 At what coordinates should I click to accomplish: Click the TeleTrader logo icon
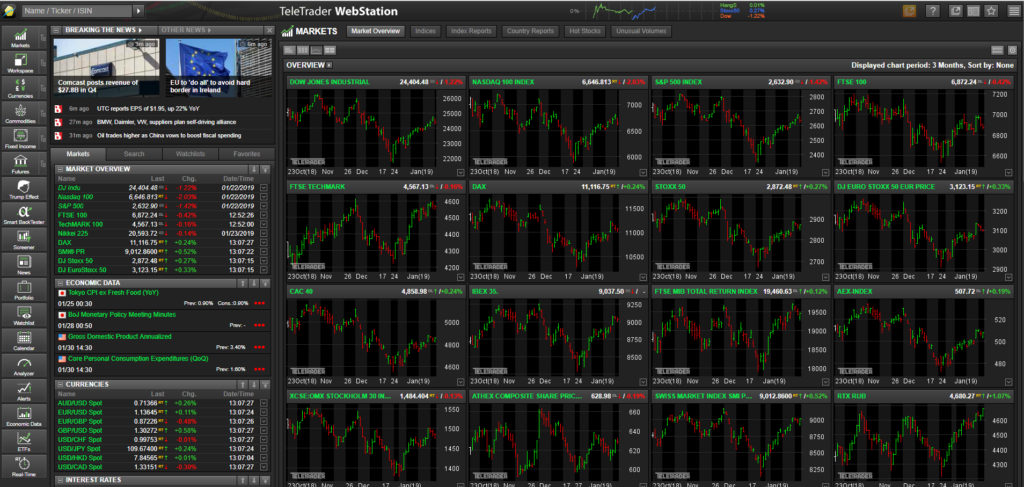(x=10, y=10)
